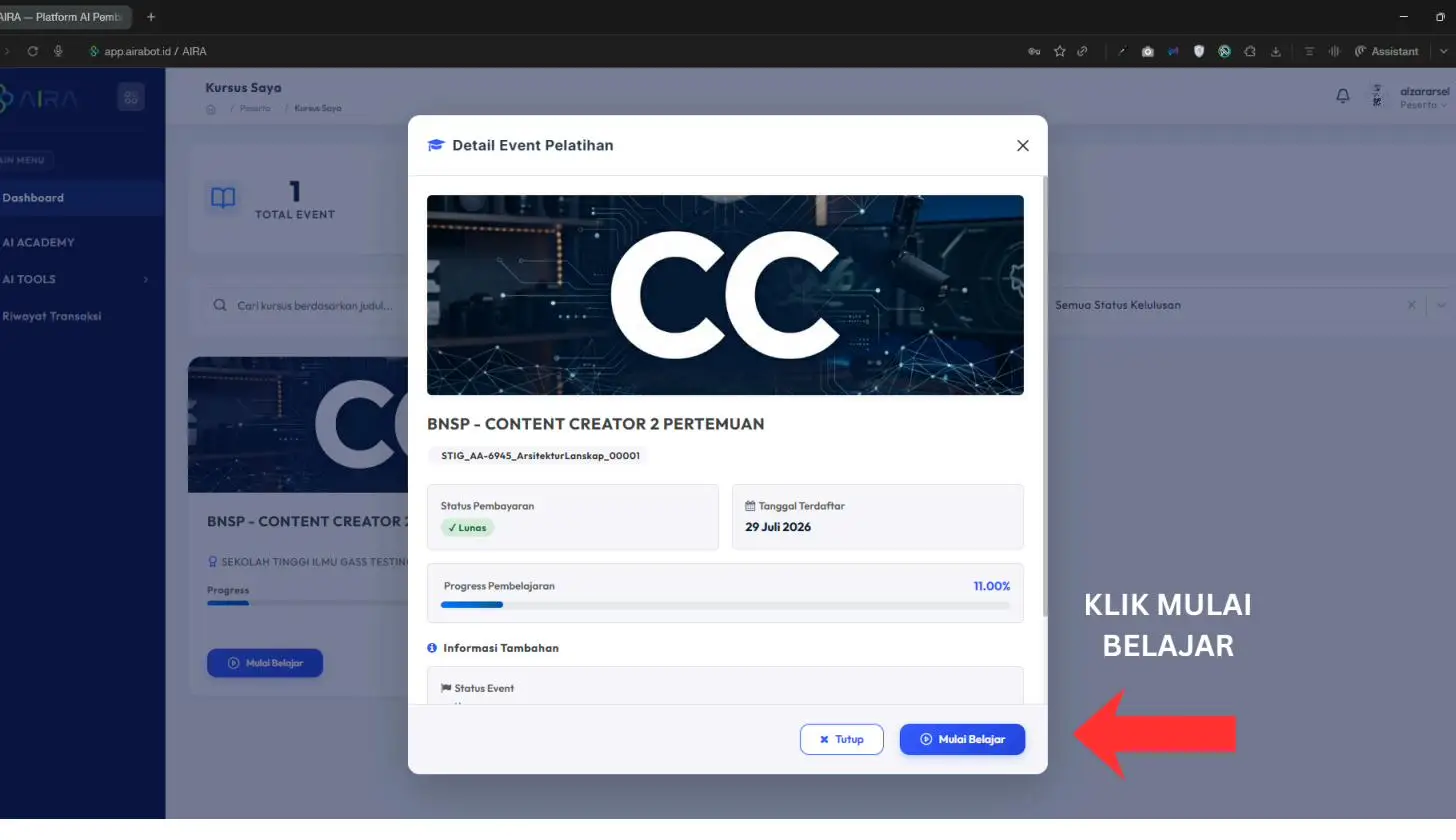The width and height of the screenshot is (1456, 840).
Task: Open the extensions puzzle piece icon
Action: click(x=1250, y=51)
